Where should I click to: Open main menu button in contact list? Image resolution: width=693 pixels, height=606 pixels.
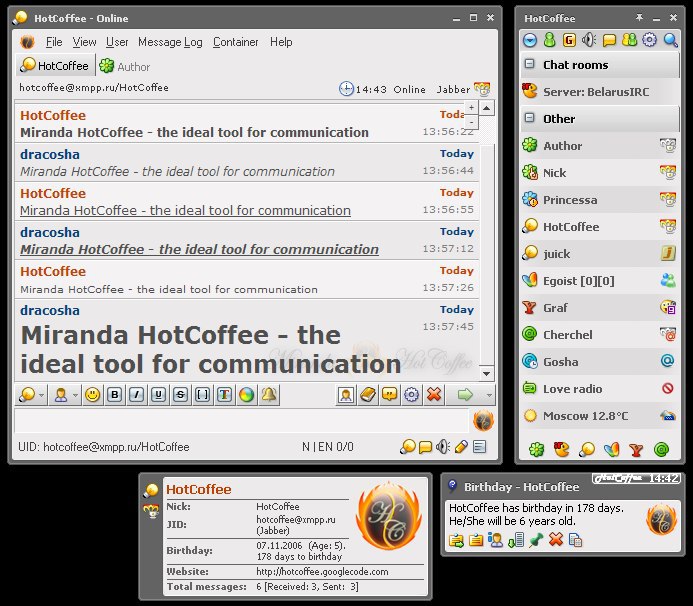click(530, 40)
